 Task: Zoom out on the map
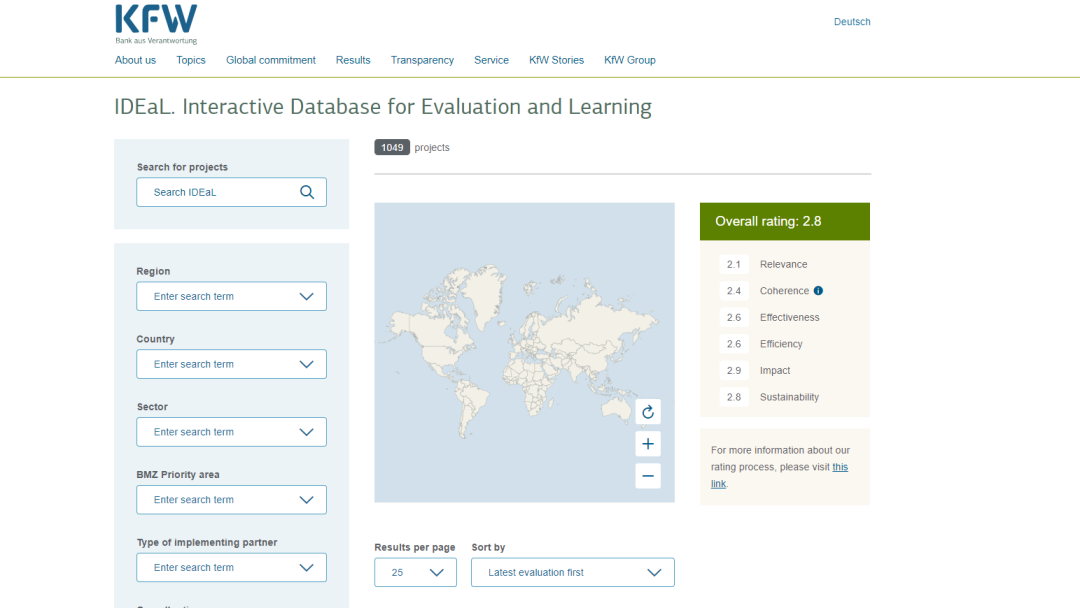coord(647,476)
